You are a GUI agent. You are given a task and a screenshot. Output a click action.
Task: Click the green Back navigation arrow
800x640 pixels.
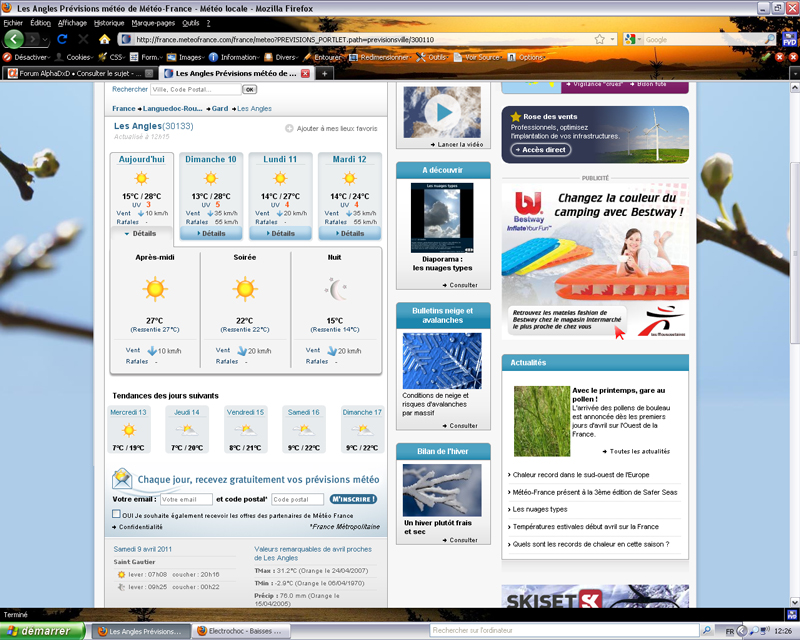(x=14, y=39)
